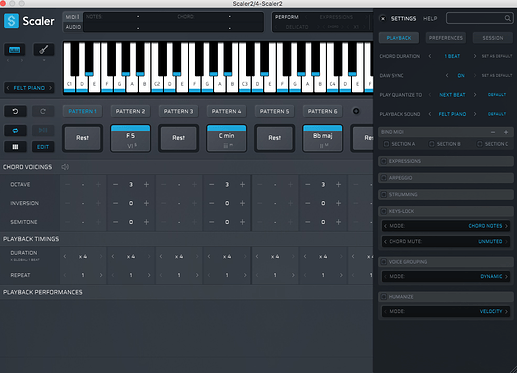Click the EDIT button
This screenshot has width=517, height=373.
pos(43,147)
